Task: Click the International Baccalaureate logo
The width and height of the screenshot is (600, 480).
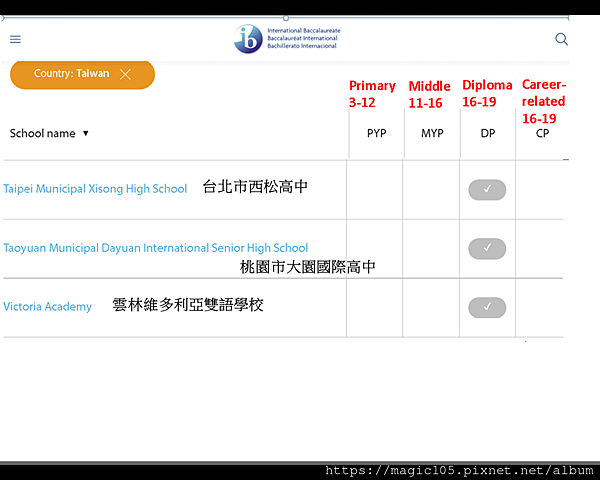Action: pyautogui.click(x=287, y=39)
